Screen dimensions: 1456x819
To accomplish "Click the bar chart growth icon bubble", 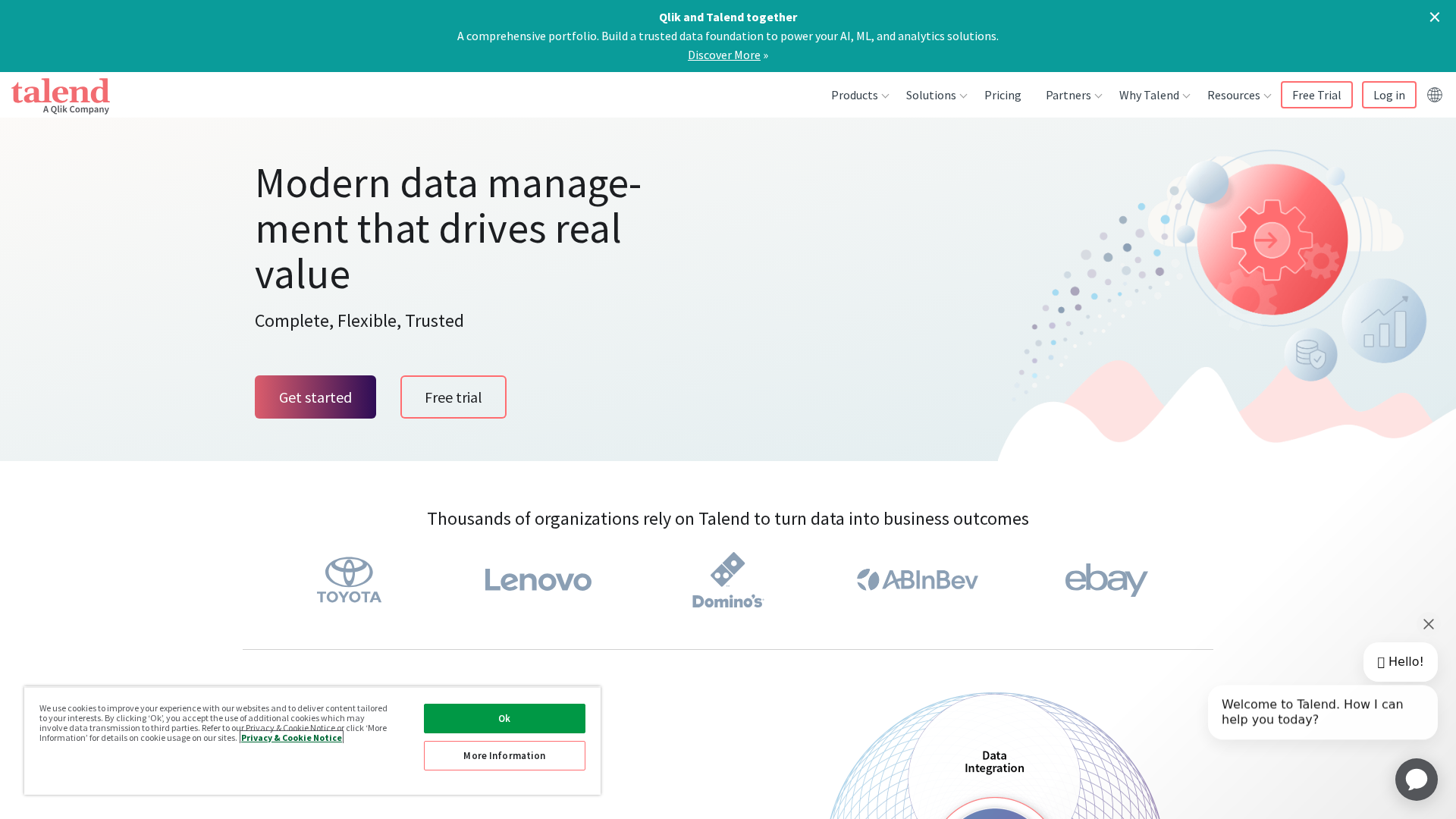I will click(x=1384, y=321).
